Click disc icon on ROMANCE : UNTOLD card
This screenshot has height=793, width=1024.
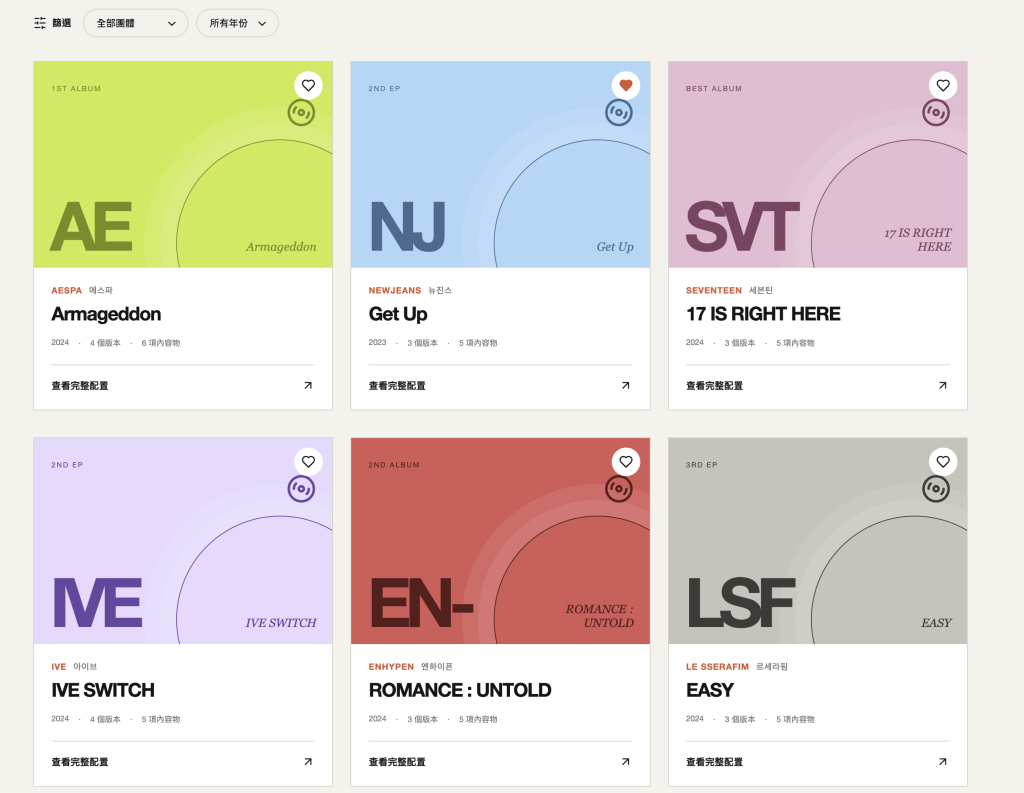pyautogui.click(x=618, y=489)
